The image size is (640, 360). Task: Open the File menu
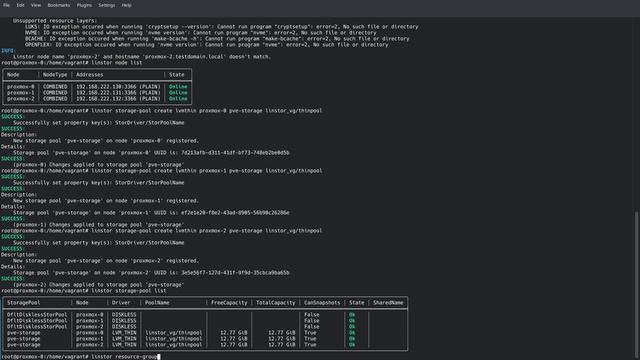coord(7,5)
